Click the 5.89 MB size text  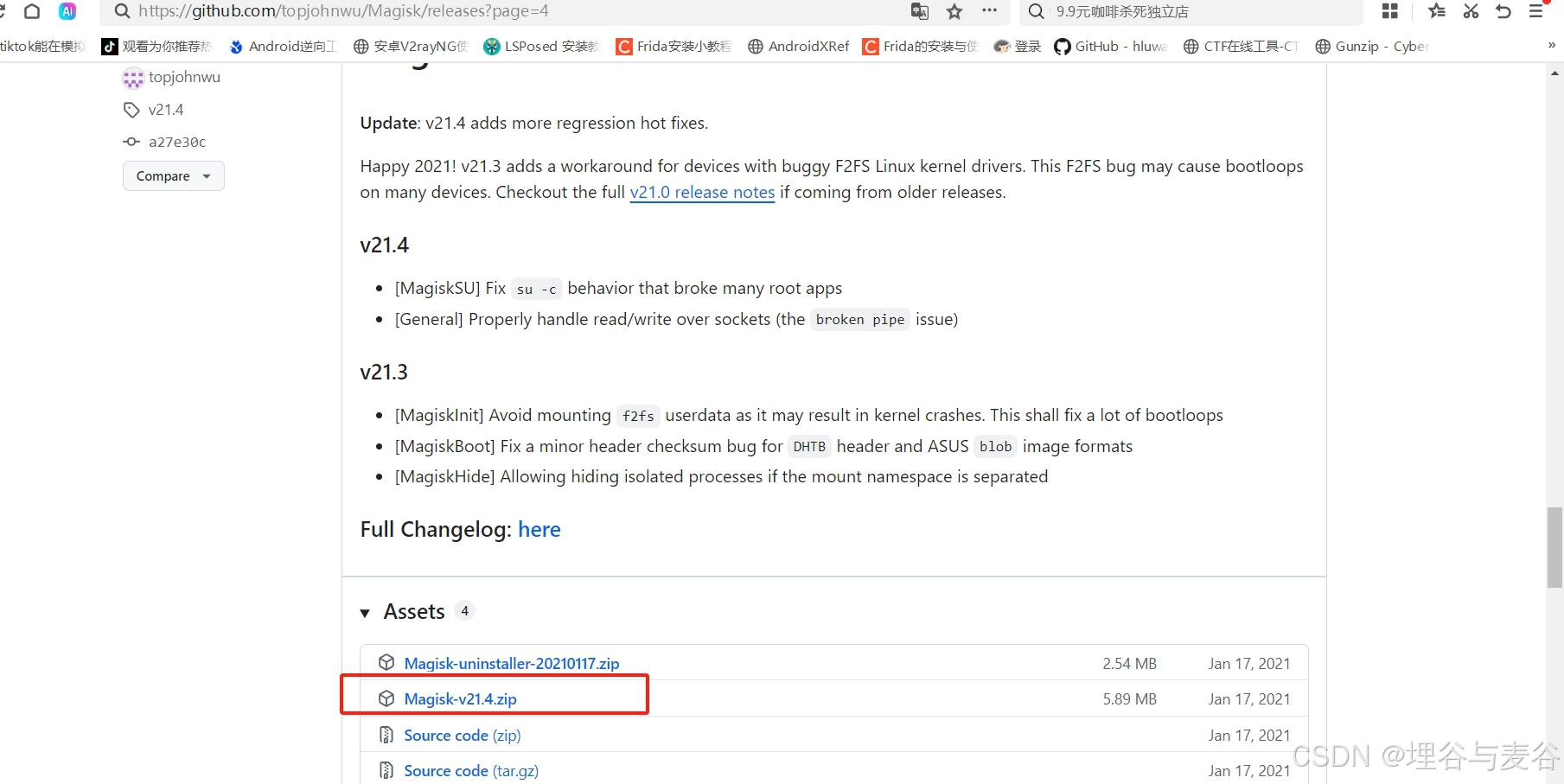[x=1129, y=698]
